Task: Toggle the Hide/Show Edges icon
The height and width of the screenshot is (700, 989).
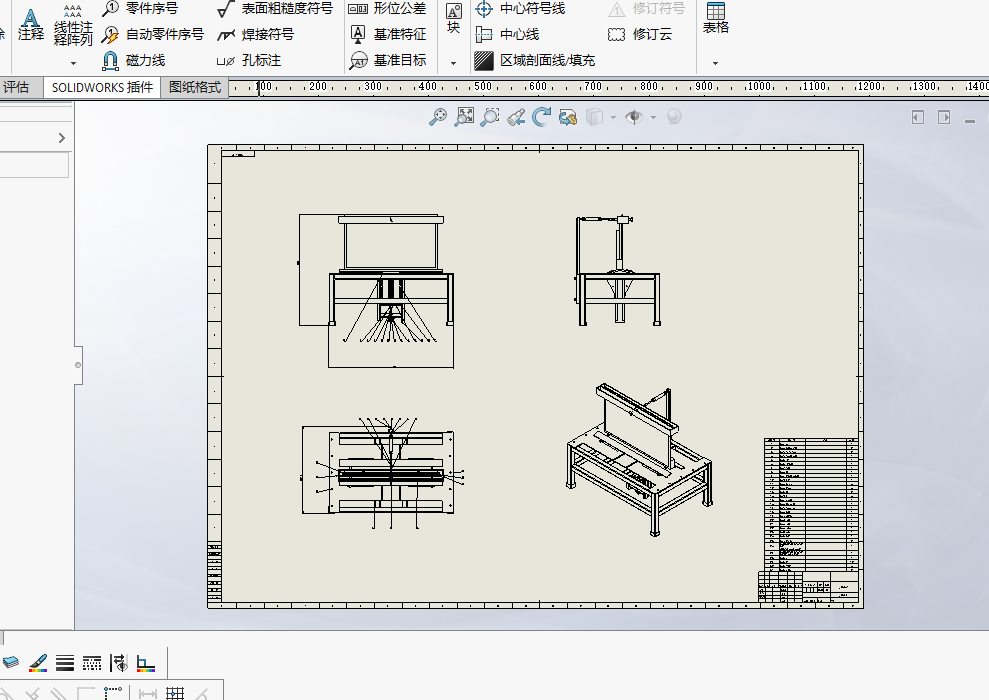Action: pyautogui.click(x=119, y=662)
